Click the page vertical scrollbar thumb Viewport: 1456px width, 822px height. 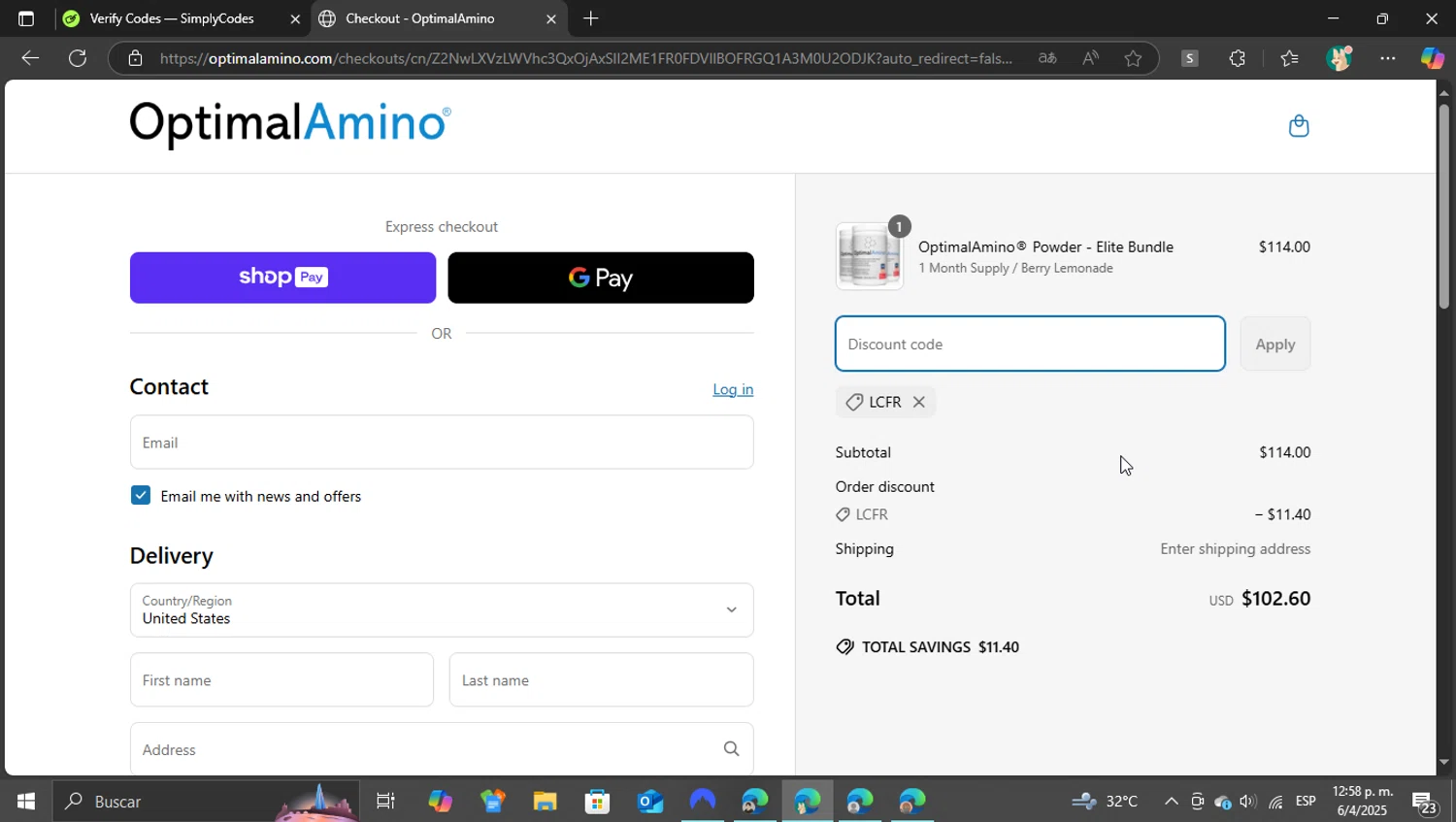point(1443,207)
